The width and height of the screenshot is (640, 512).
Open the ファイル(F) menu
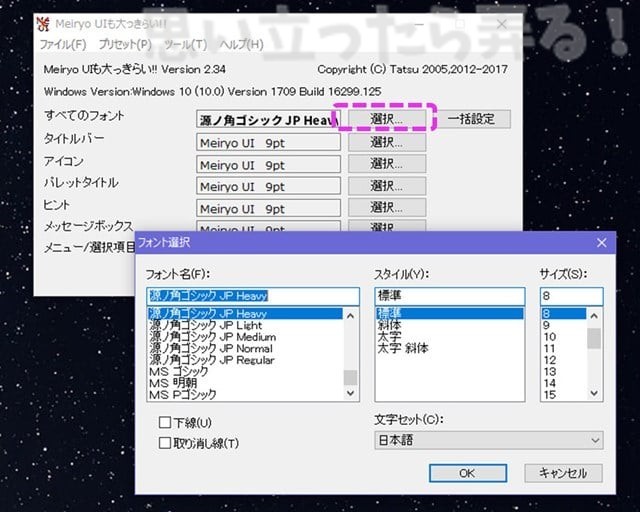point(62,45)
